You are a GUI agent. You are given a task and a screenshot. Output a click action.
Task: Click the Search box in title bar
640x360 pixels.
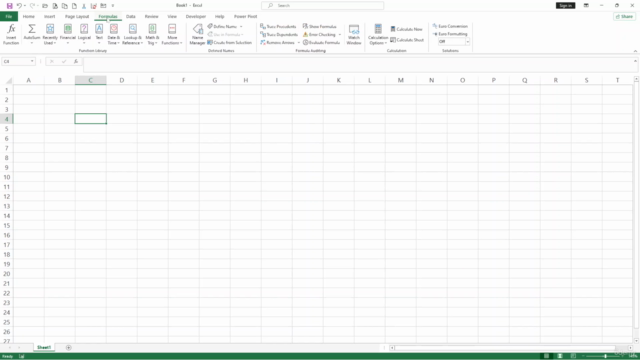[x=322, y=6]
